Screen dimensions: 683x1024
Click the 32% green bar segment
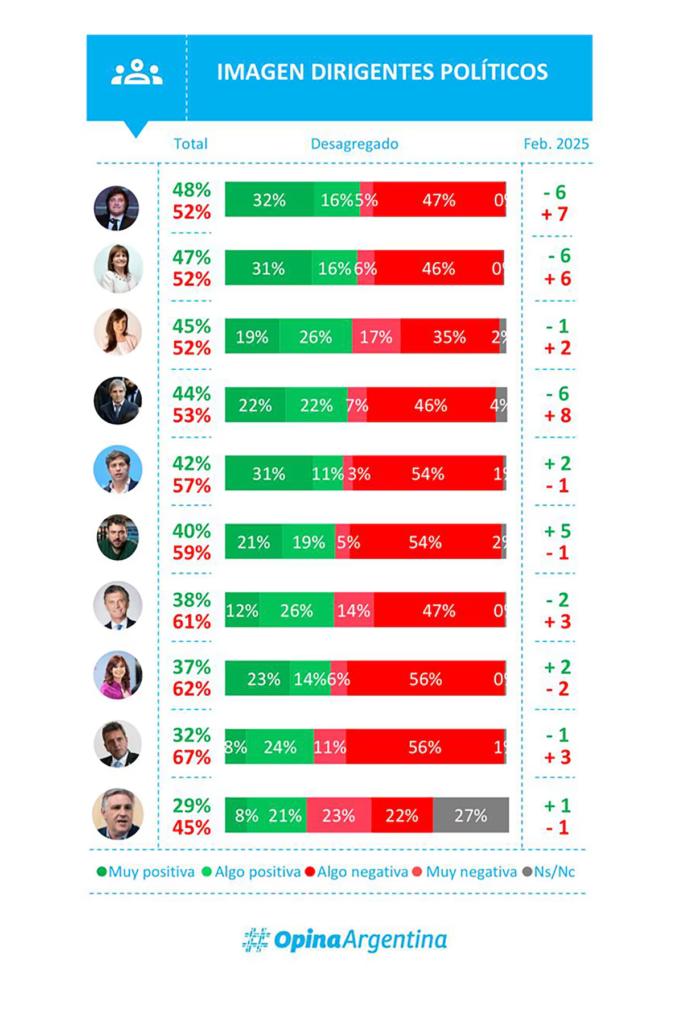pyautogui.click(x=269, y=200)
